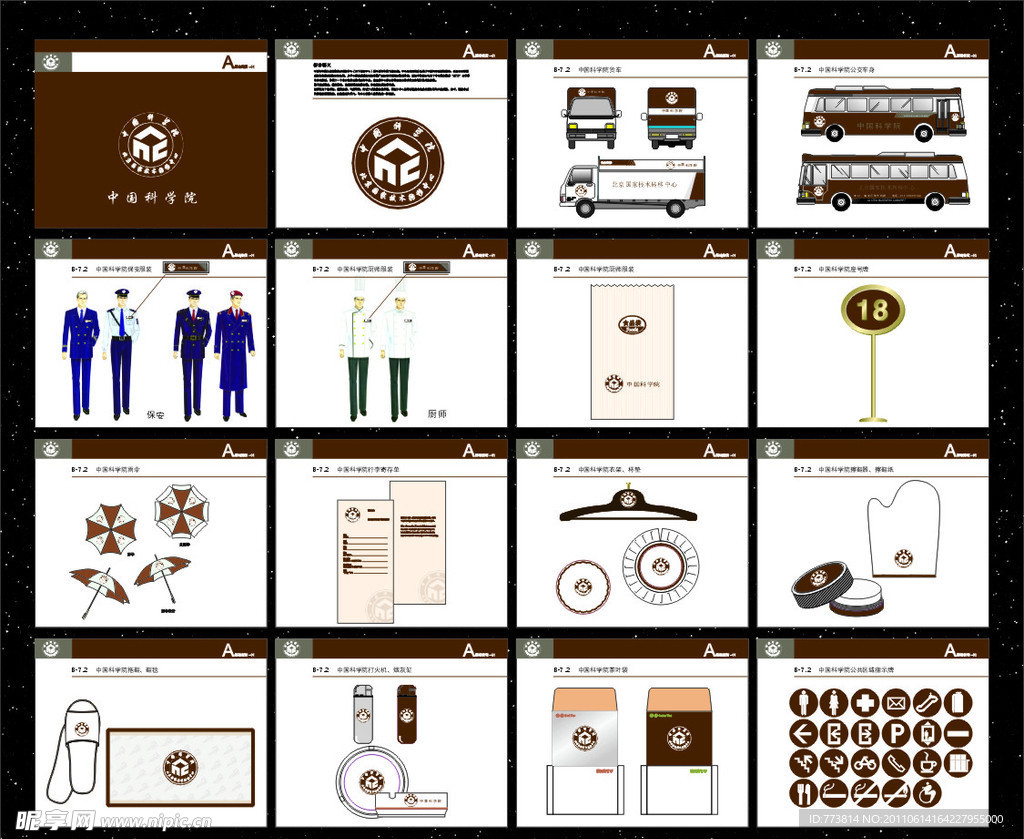Click the rectangular floor mat with logo
This screenshot has height=839, width=1024.
(180, 767)
